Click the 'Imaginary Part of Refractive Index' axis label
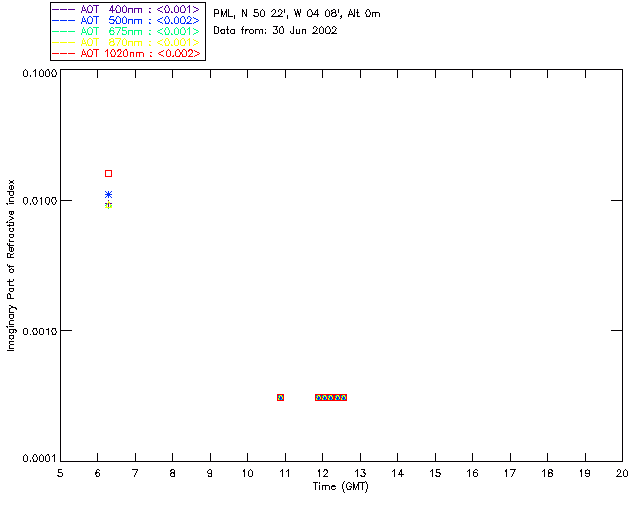The height and width of the screenshot is (512, 640). tap(11, 265)
